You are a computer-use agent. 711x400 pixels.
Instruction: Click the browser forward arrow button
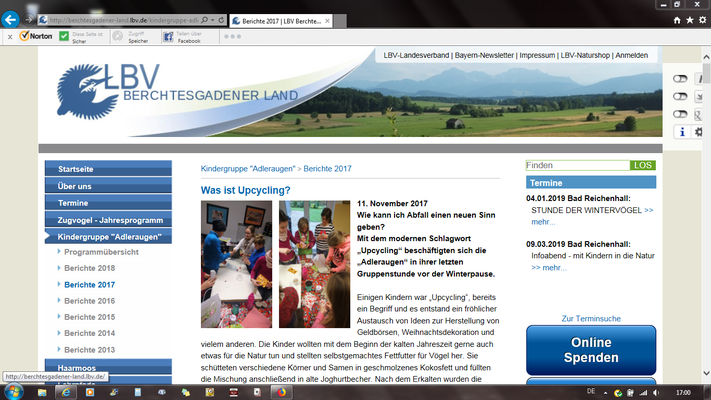29,20
